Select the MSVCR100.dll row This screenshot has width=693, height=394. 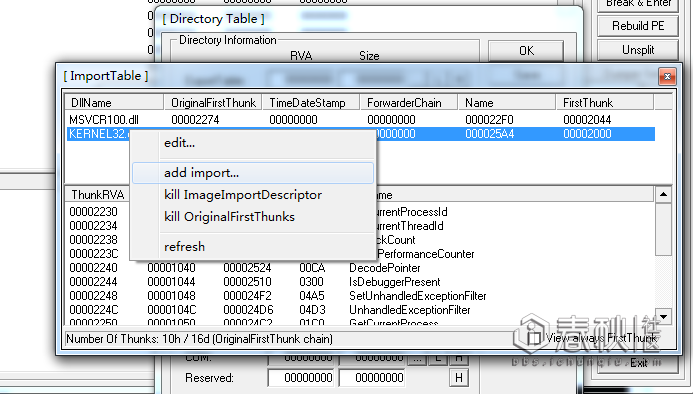[361, 120]
